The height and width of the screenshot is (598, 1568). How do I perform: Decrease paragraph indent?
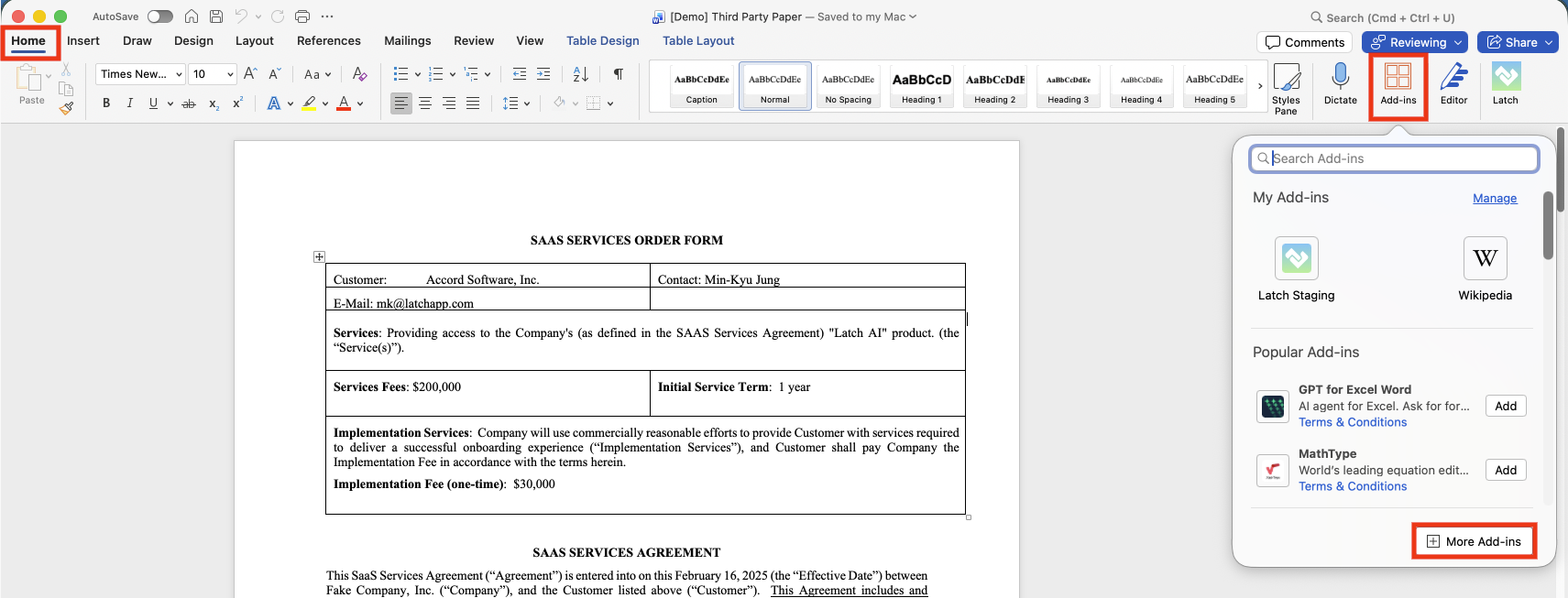(520, 74)
